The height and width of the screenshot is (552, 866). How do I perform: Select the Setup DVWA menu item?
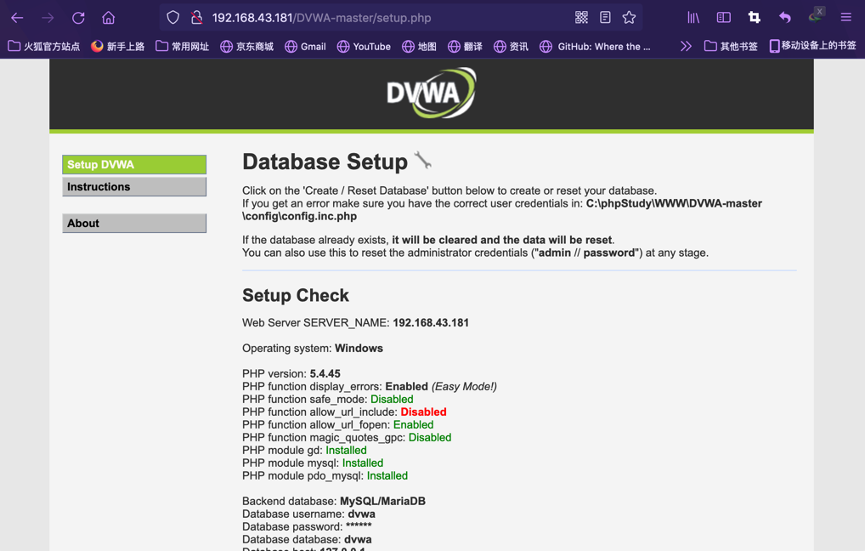tap(134, 165)
